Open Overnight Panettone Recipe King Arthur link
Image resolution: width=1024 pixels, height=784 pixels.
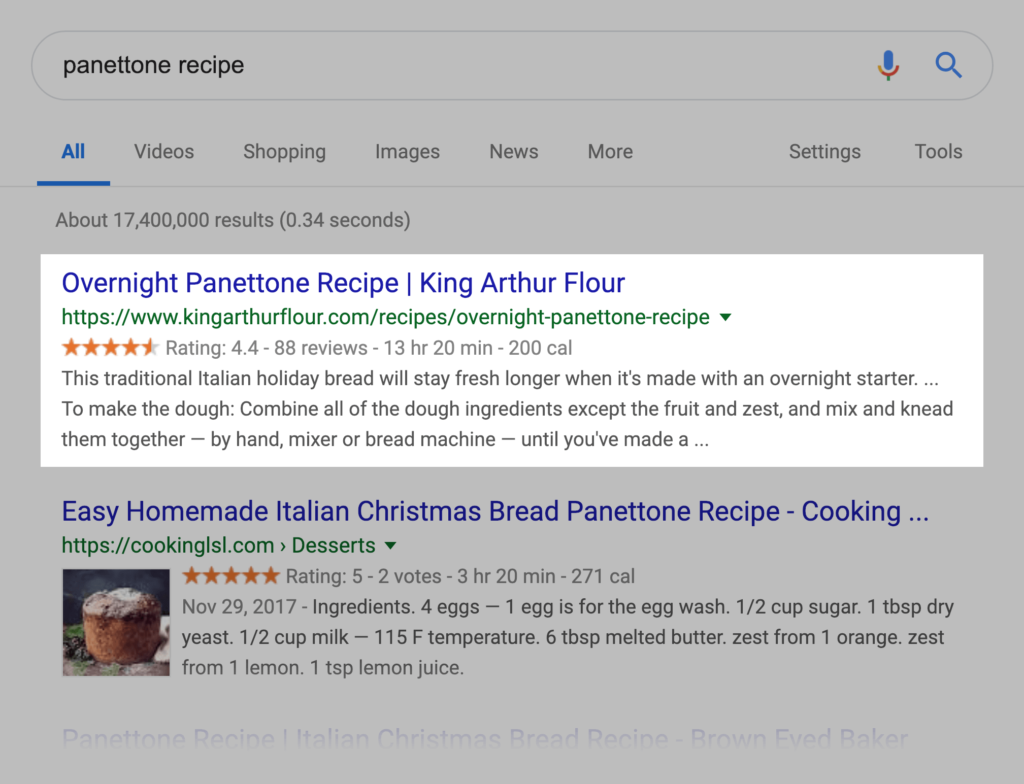(343, 283)
